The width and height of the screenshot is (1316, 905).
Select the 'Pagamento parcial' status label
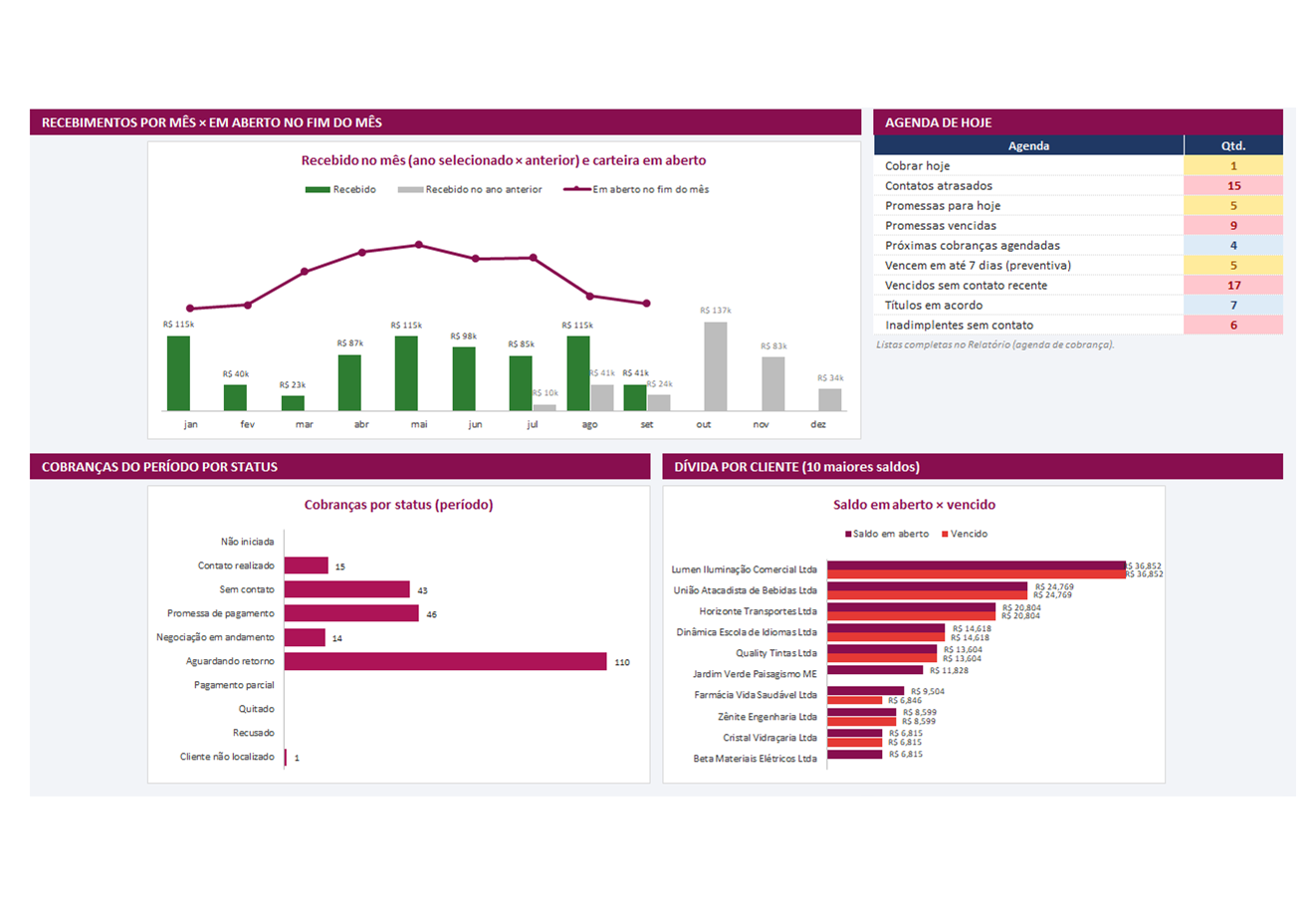pos(234,685)
